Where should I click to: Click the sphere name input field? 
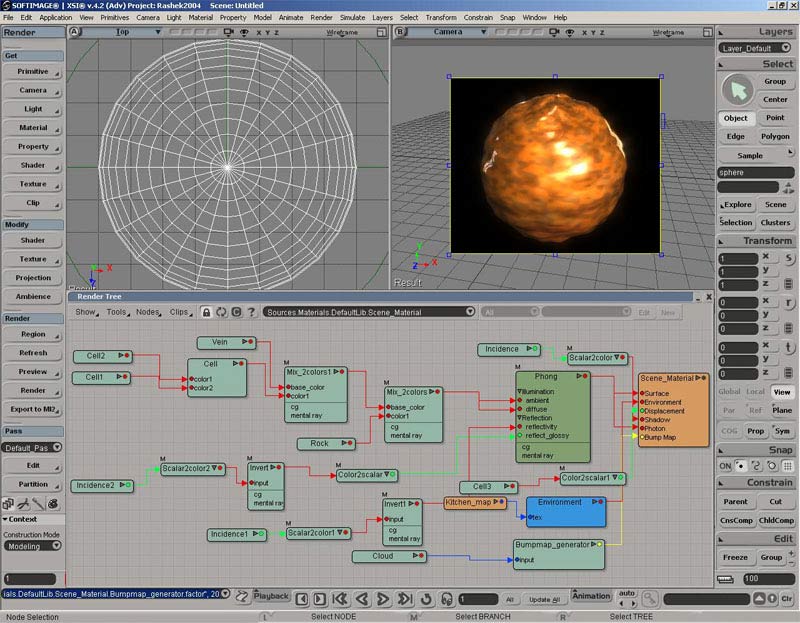tap(756, 172)
